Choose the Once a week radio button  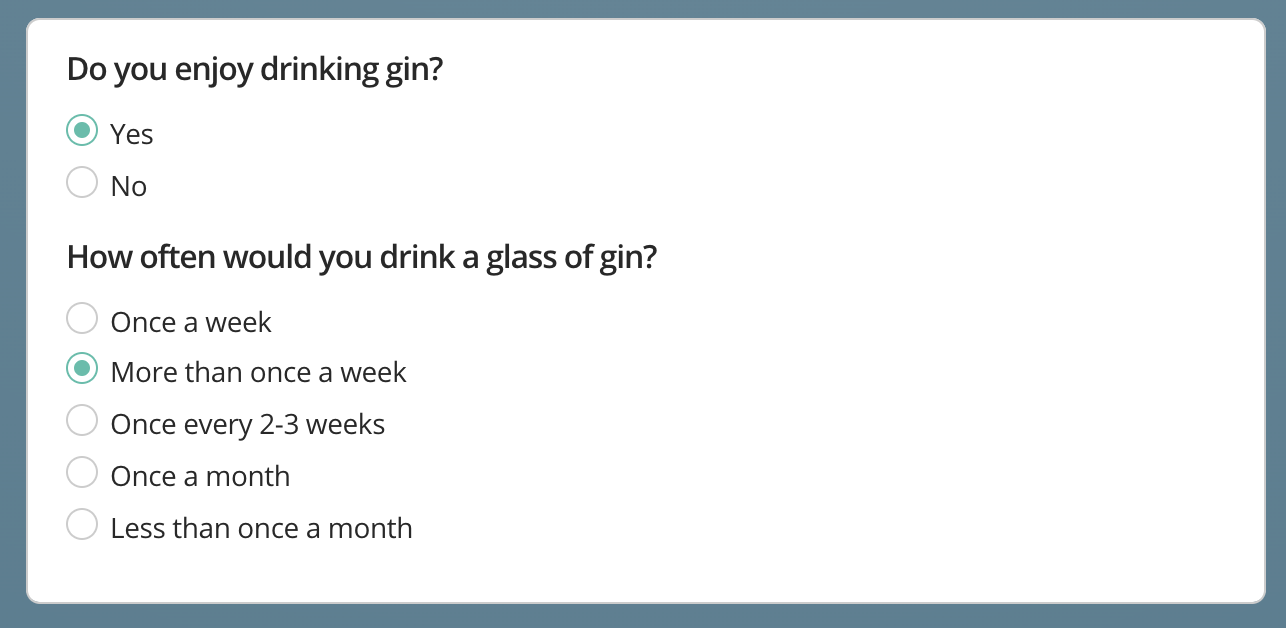82,319
